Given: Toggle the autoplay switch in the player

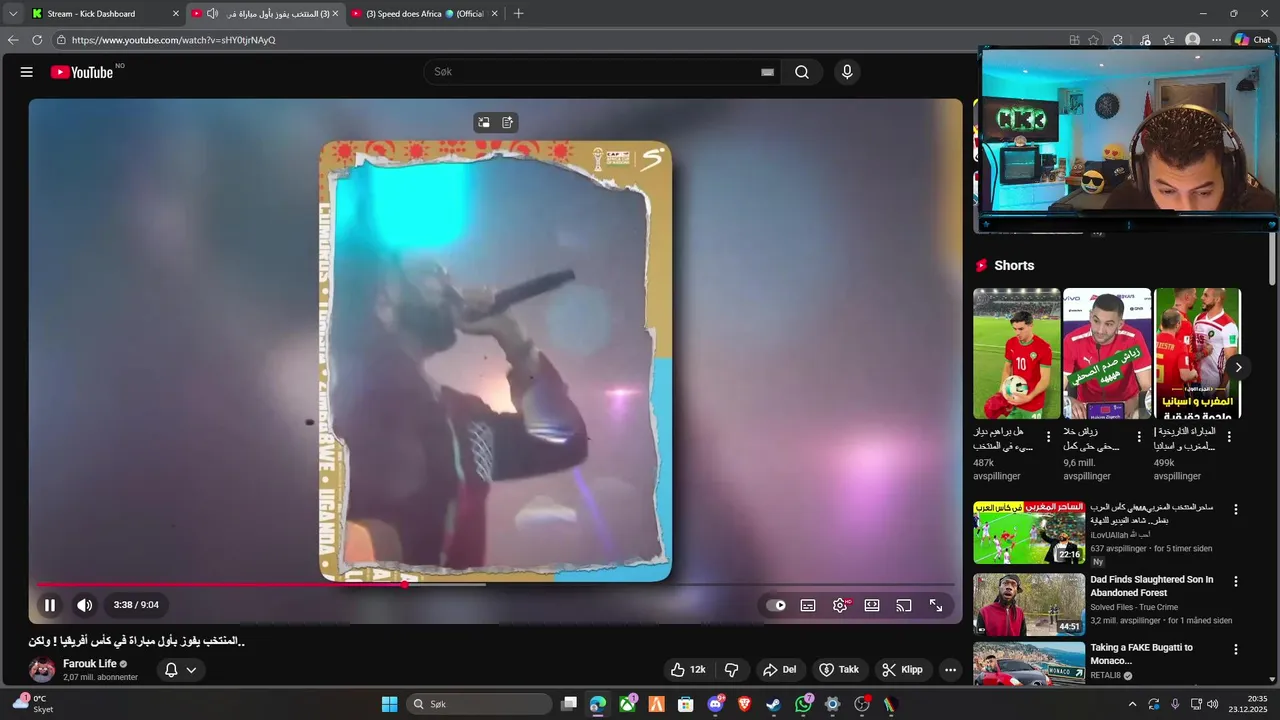Looking at the screenshot, I should [x=776, y=605].
